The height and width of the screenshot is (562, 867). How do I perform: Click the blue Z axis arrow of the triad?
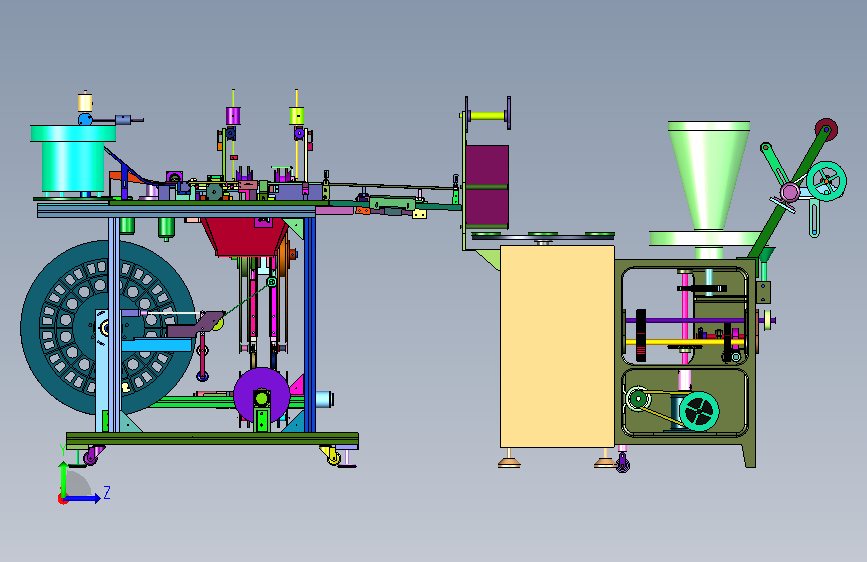click(83, 498)
